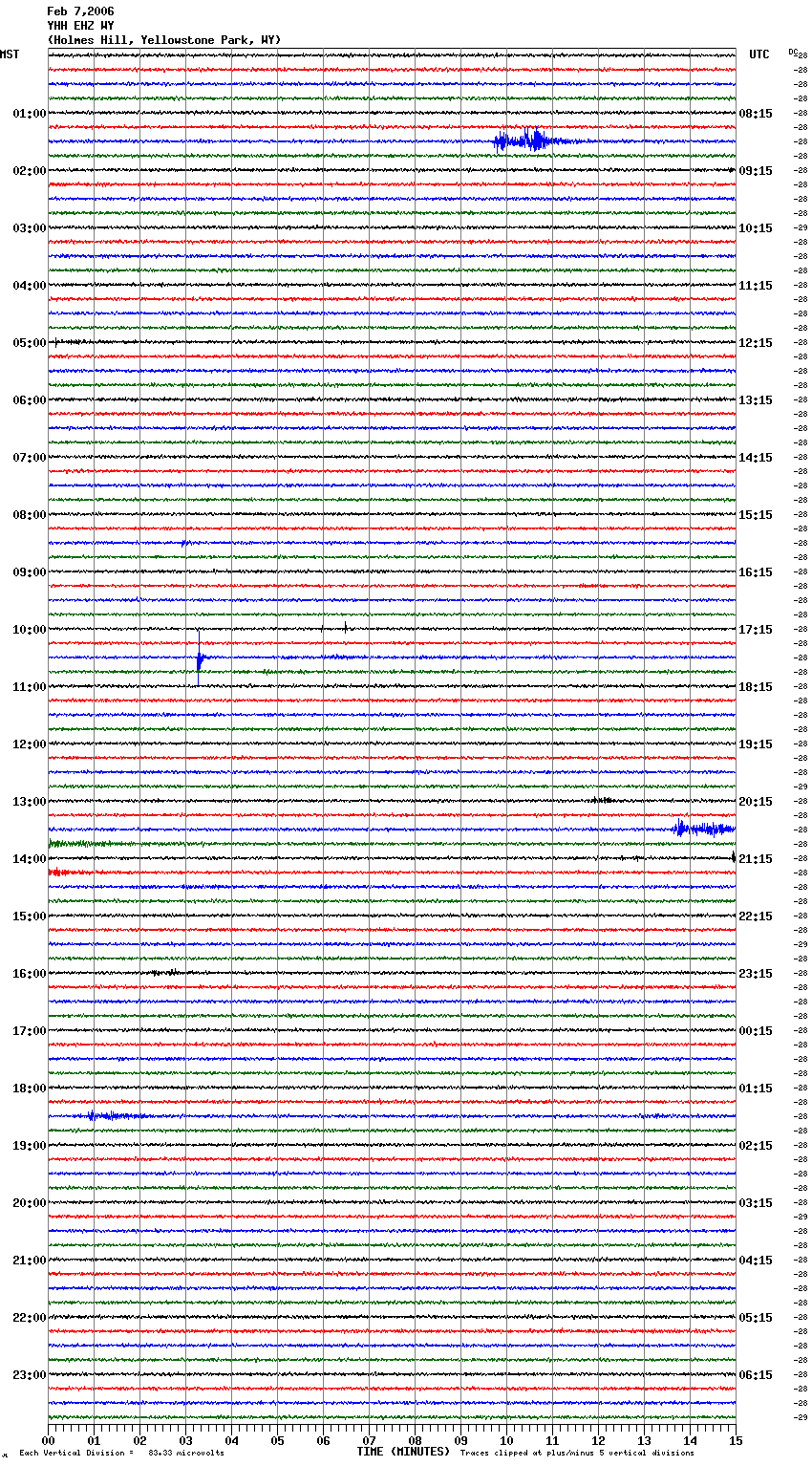The image size is (812, 1466).
Task: Click the 'Each Vertical Division = 83.33 microvolts' note
Action: click(x=121, y=1453)
